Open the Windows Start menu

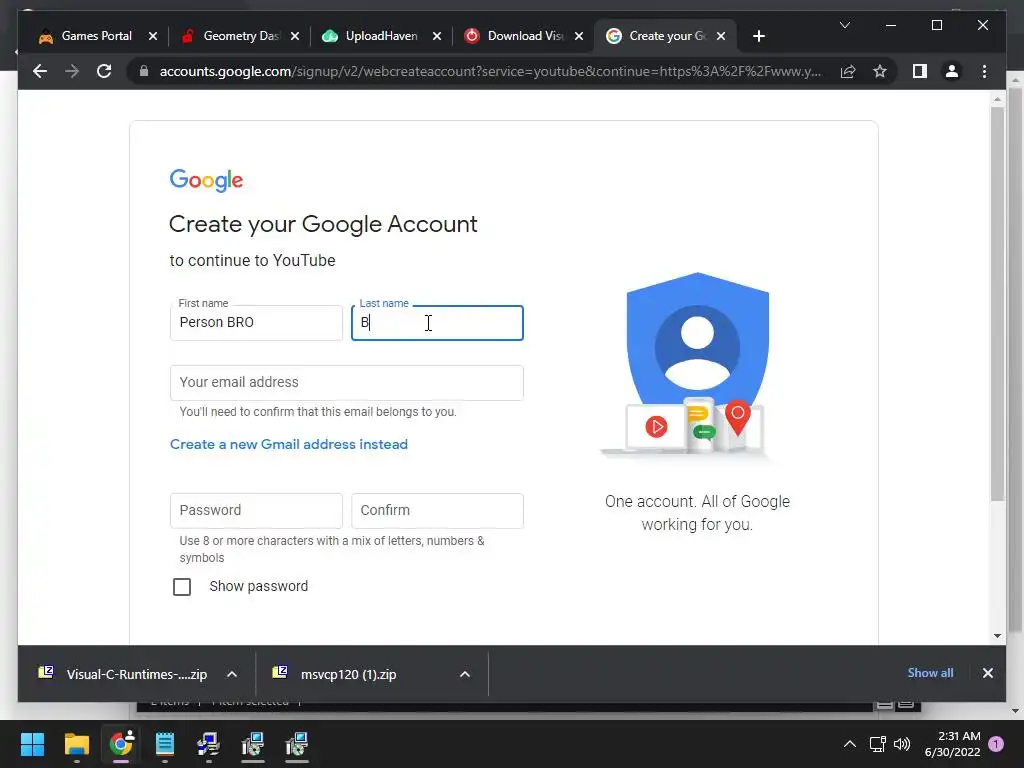click(32, 744)
